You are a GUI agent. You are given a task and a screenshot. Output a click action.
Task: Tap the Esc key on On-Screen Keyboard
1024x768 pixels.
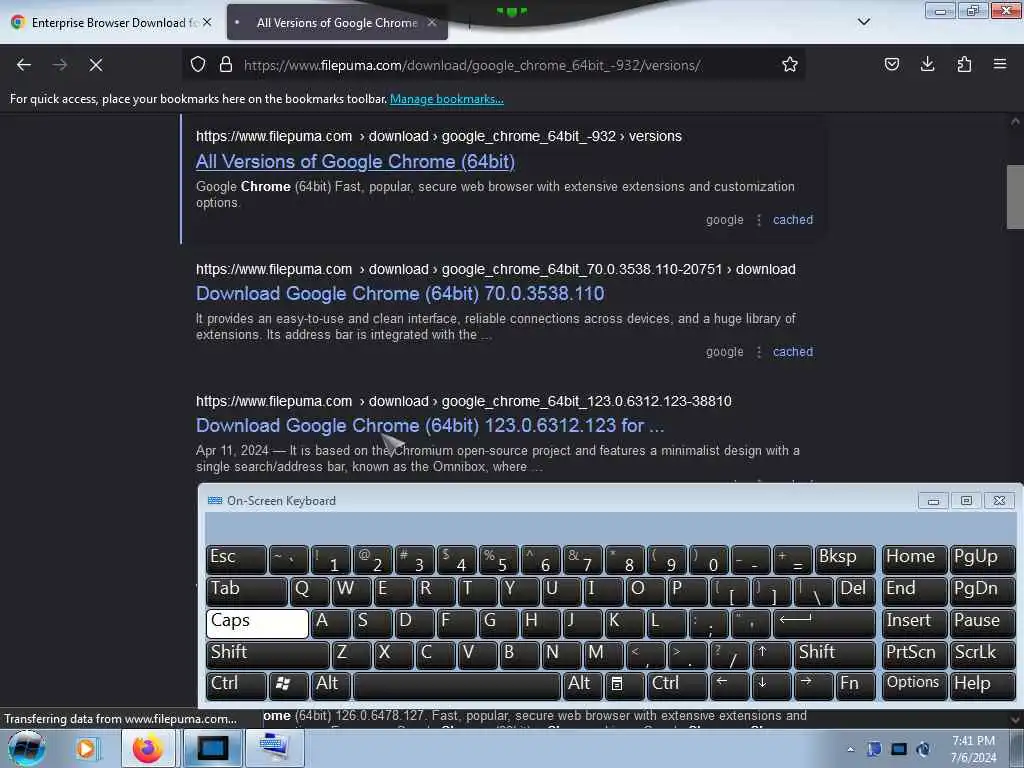point(236,559)
